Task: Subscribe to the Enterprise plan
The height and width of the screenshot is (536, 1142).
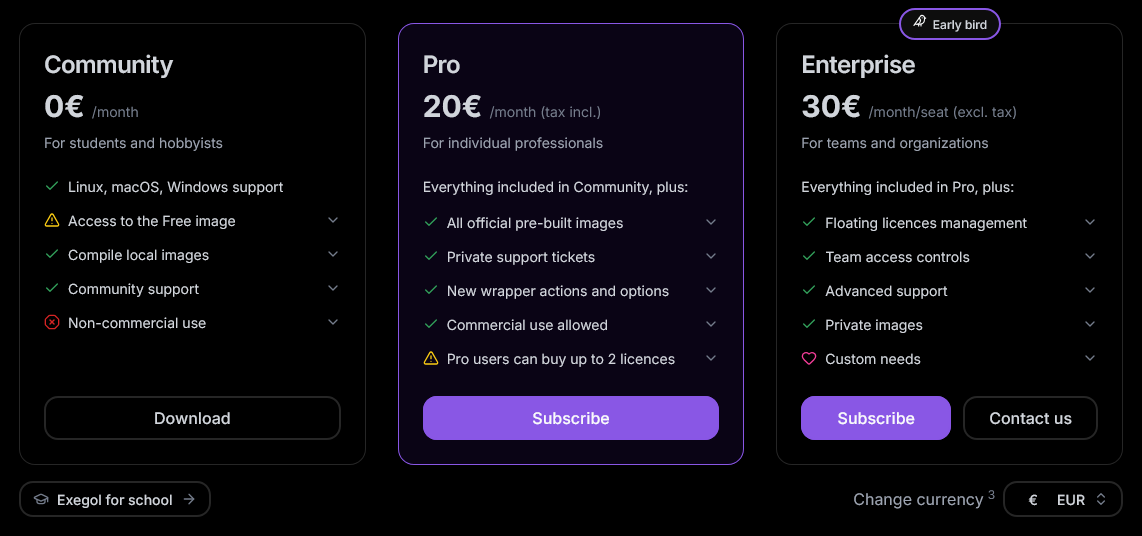Action: pos(875,418)
